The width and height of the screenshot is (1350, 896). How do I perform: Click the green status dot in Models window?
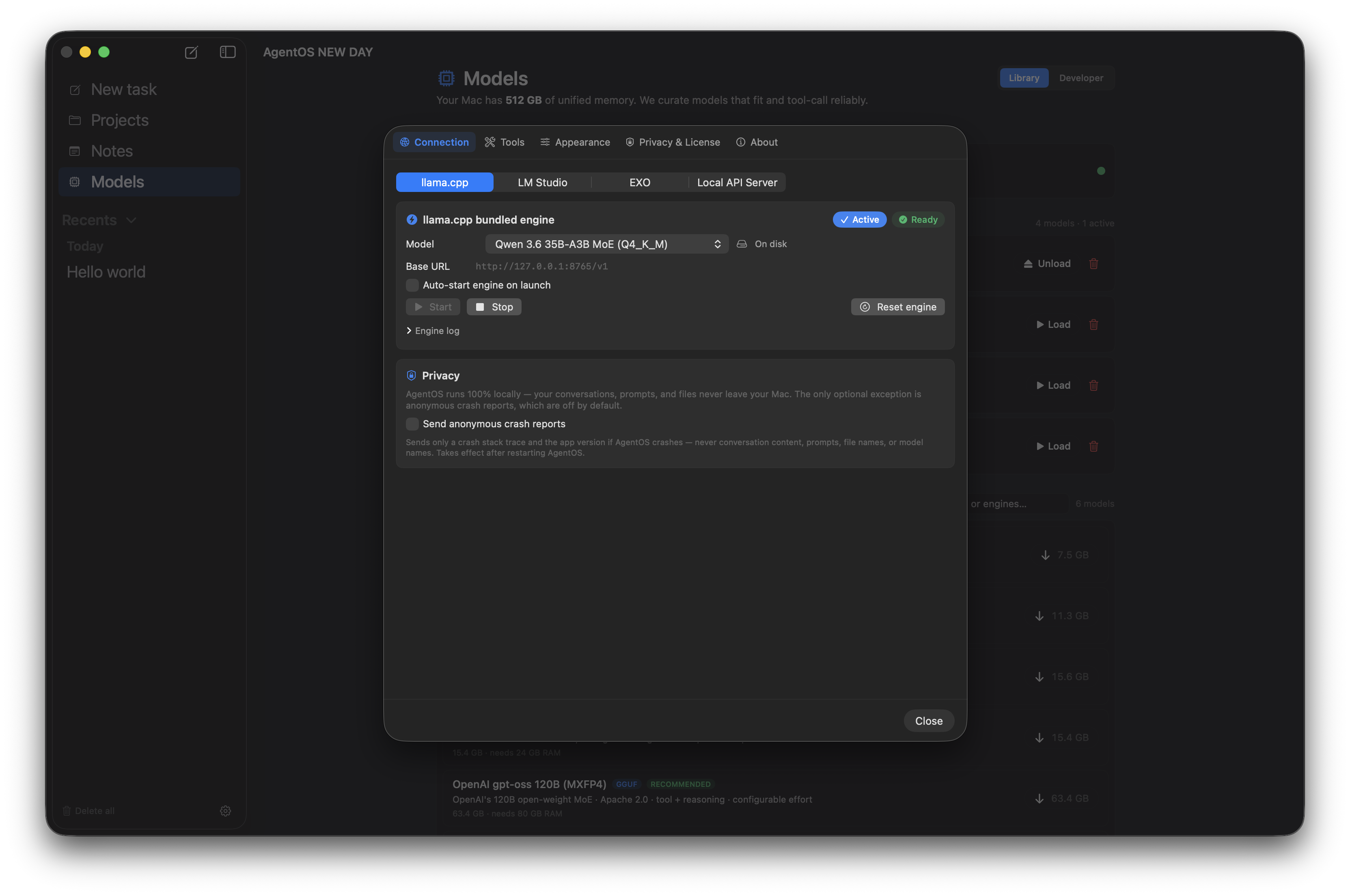pos(1101,171)
